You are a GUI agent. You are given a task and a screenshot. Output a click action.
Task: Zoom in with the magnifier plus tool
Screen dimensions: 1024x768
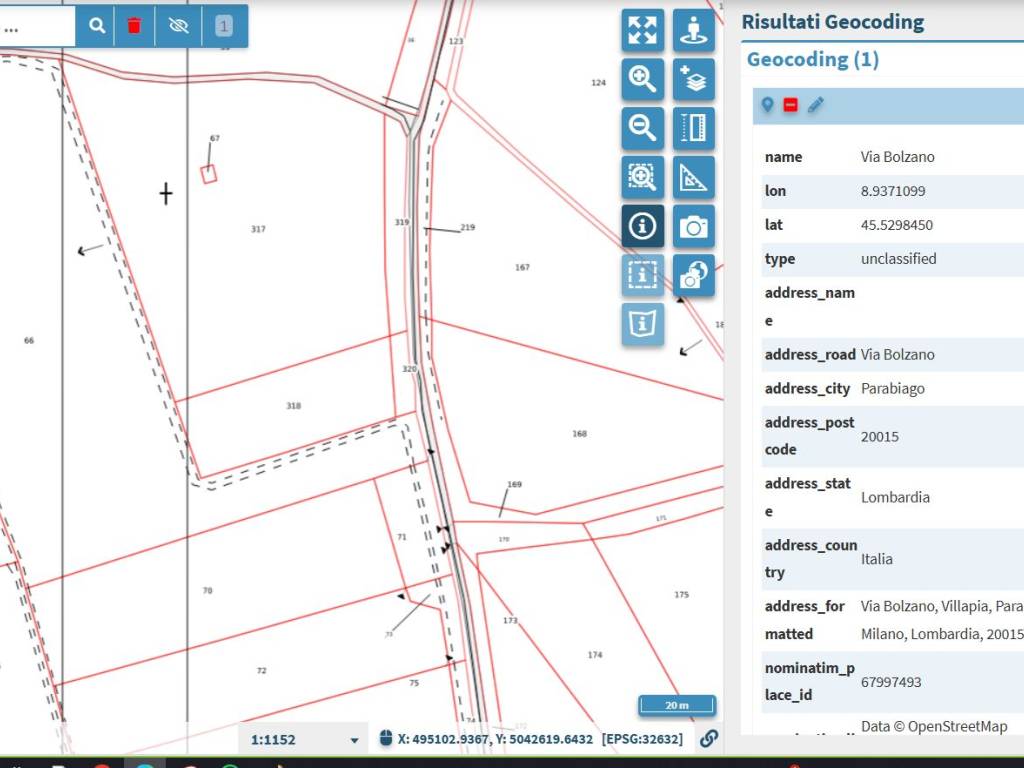pos(642,78)
